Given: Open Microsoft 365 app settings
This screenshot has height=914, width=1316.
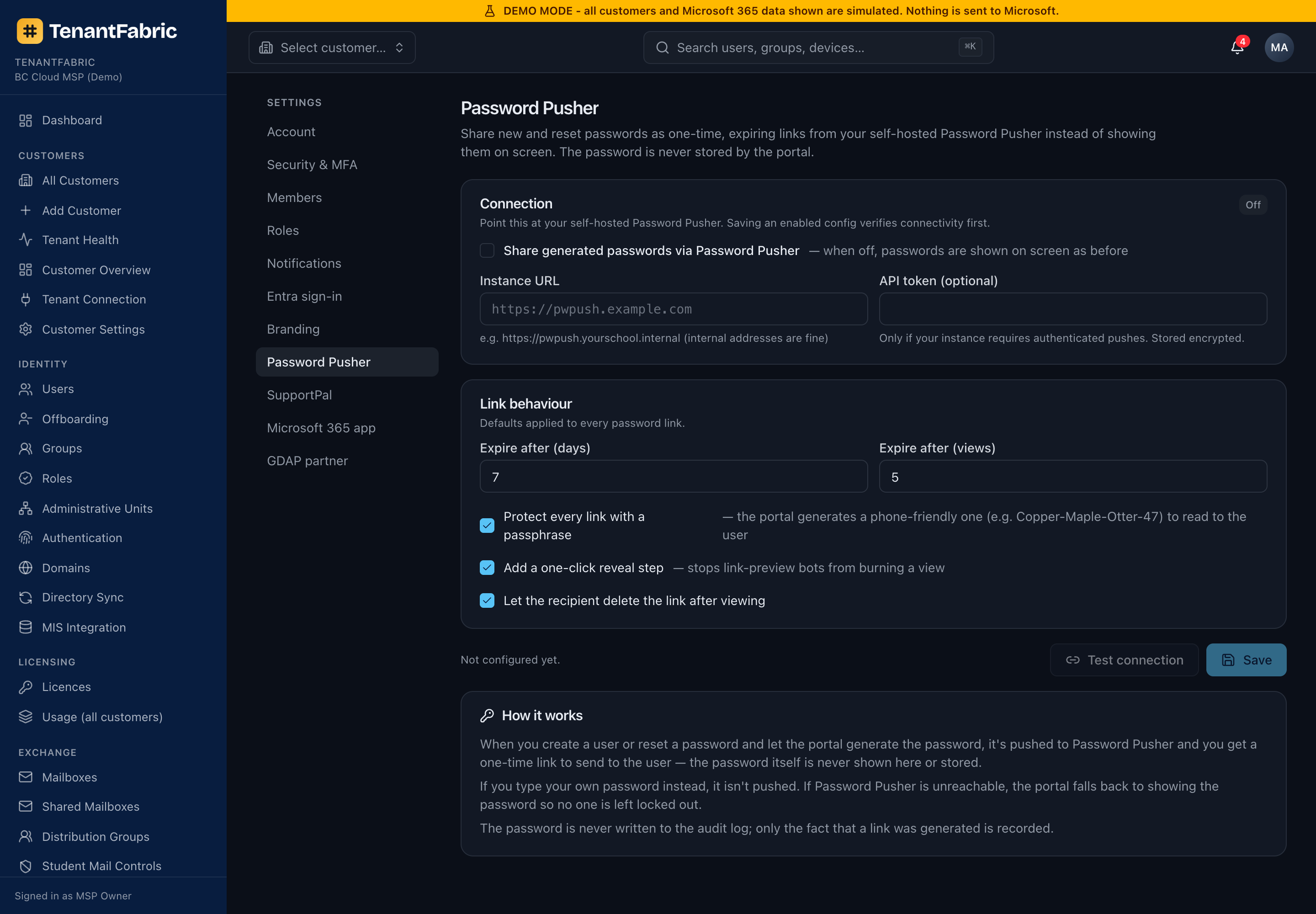Looking at the screenshot, I should click(x=347, y=428).
